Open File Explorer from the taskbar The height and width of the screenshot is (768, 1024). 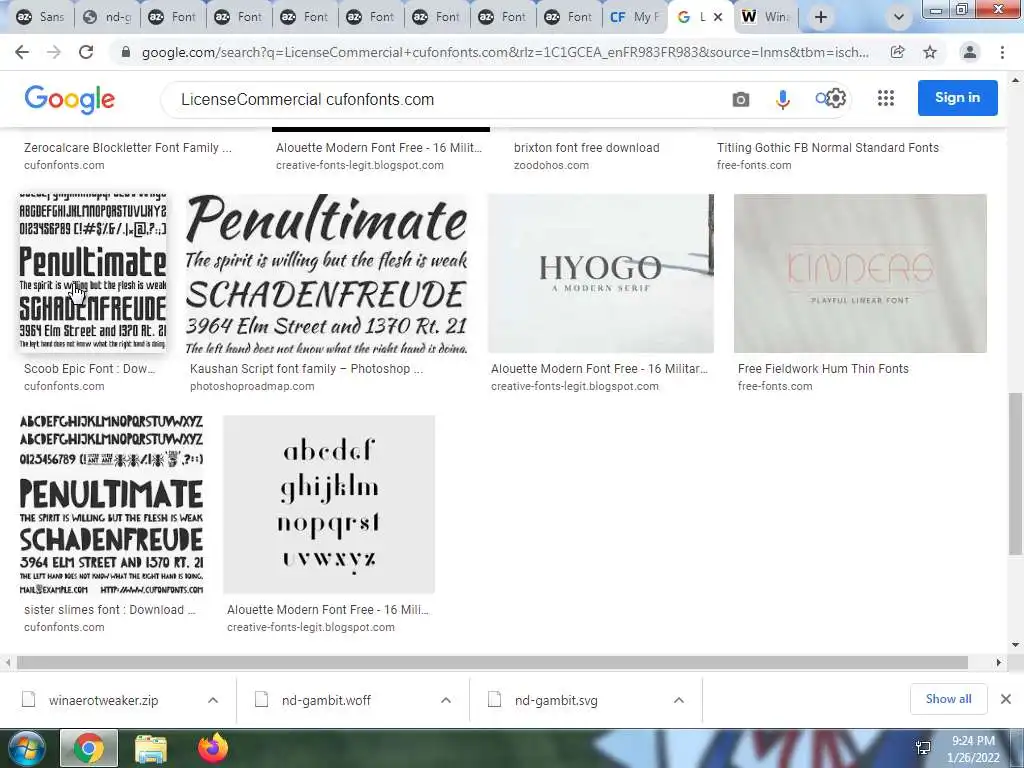[x=151, y=748]
